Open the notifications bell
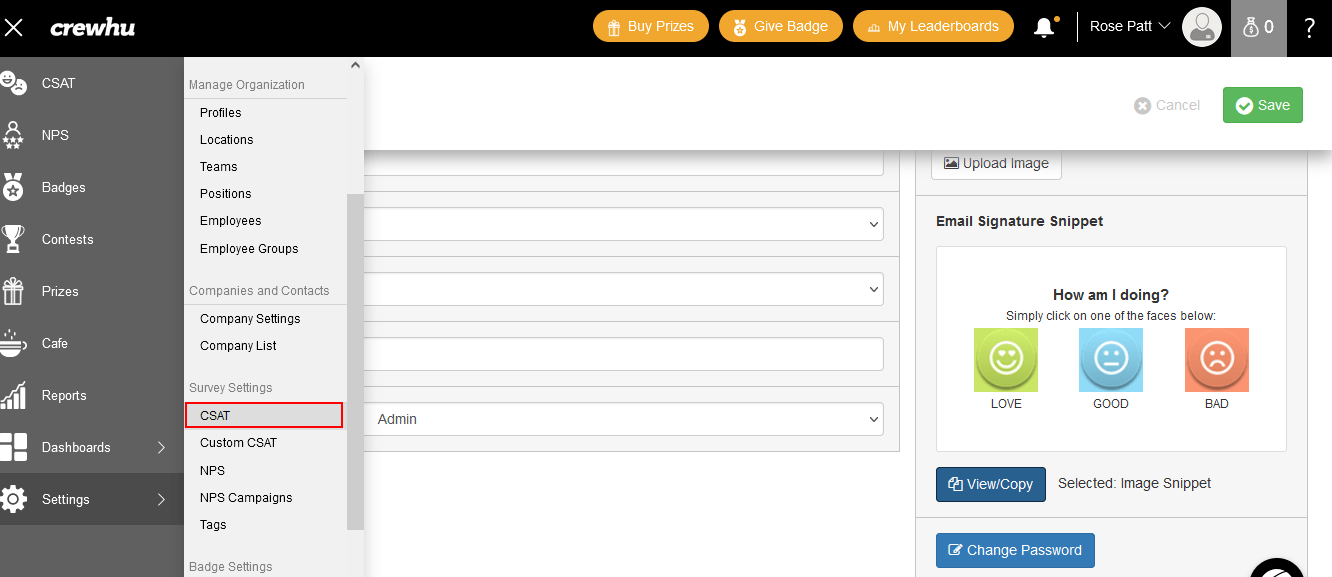The width and height of the screenshot is (1332, 577). pos(1044,27)
